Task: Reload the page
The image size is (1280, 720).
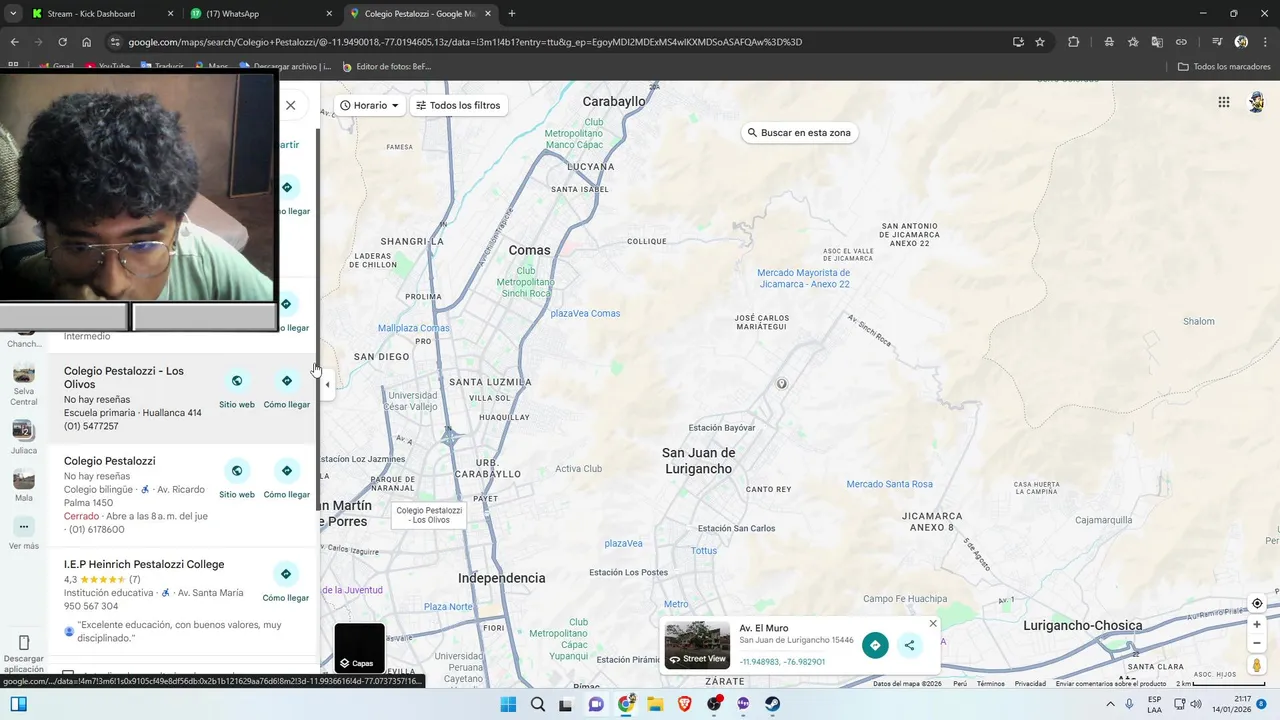Action: coord(62,42)
